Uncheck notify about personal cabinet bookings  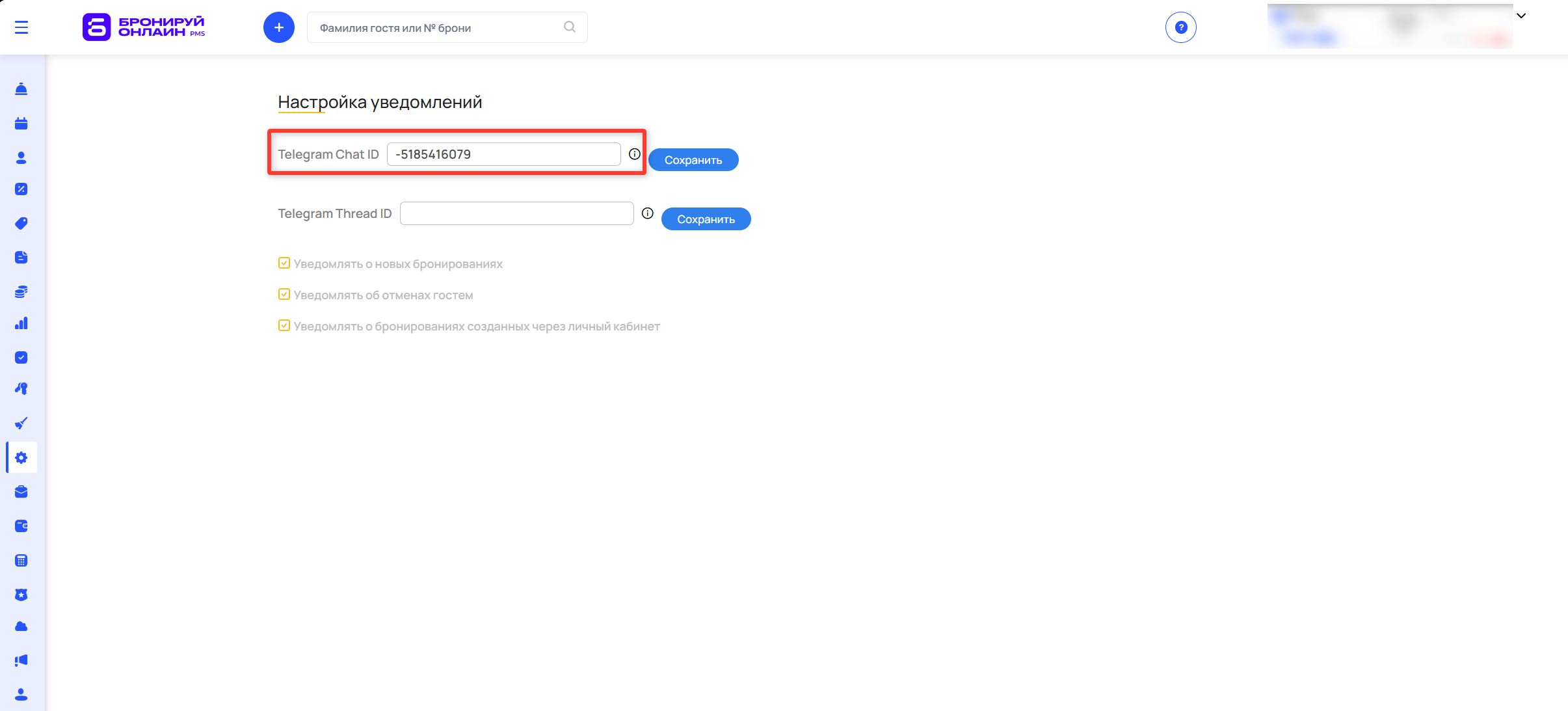tap(284, 326)
